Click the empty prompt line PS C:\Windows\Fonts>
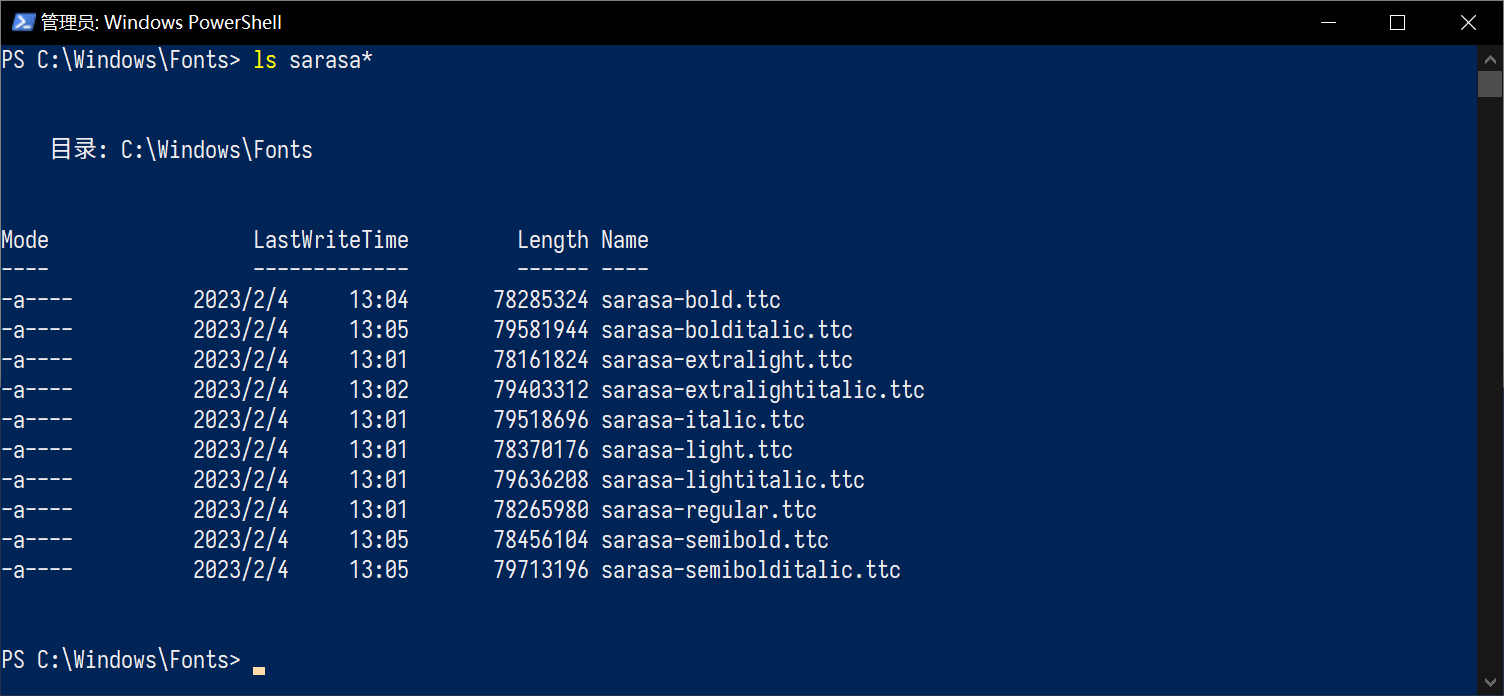This screenshot has width=1504, height=696. [121, 659]
